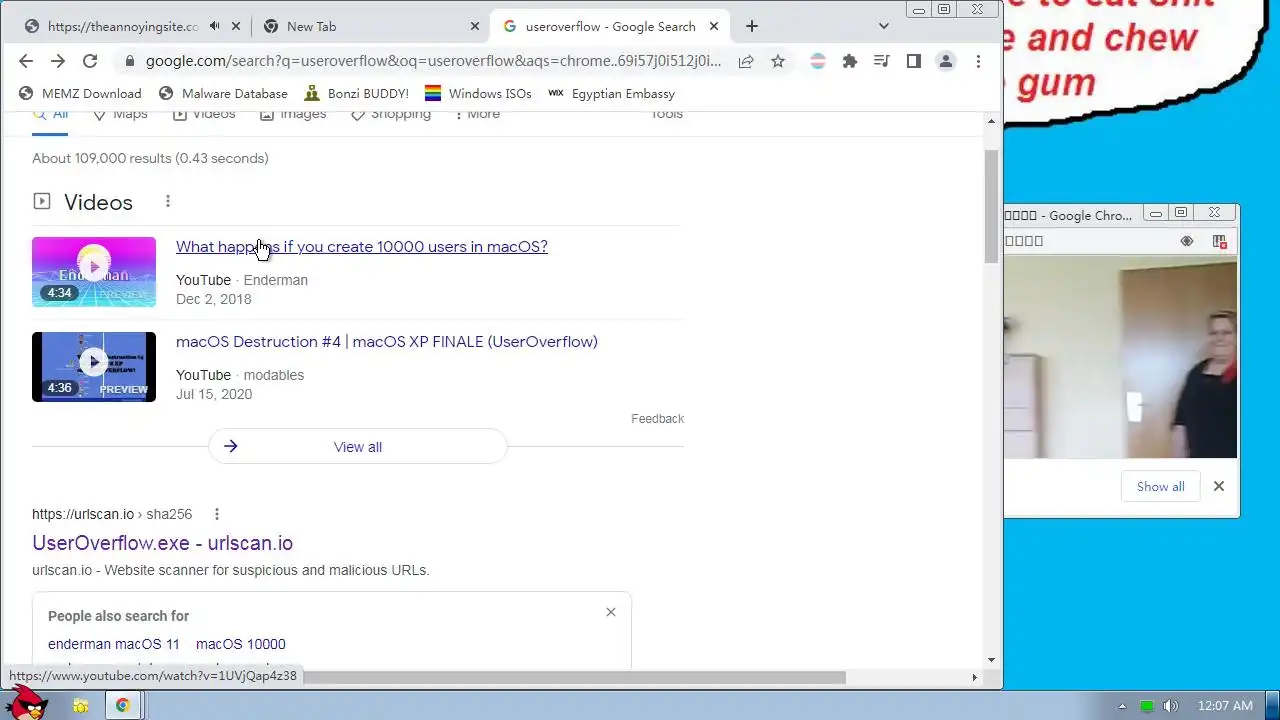The image size is (1280, 720).
Task: Click the horizontal scrollbar right arrow
Action: [x=975, y=677]
